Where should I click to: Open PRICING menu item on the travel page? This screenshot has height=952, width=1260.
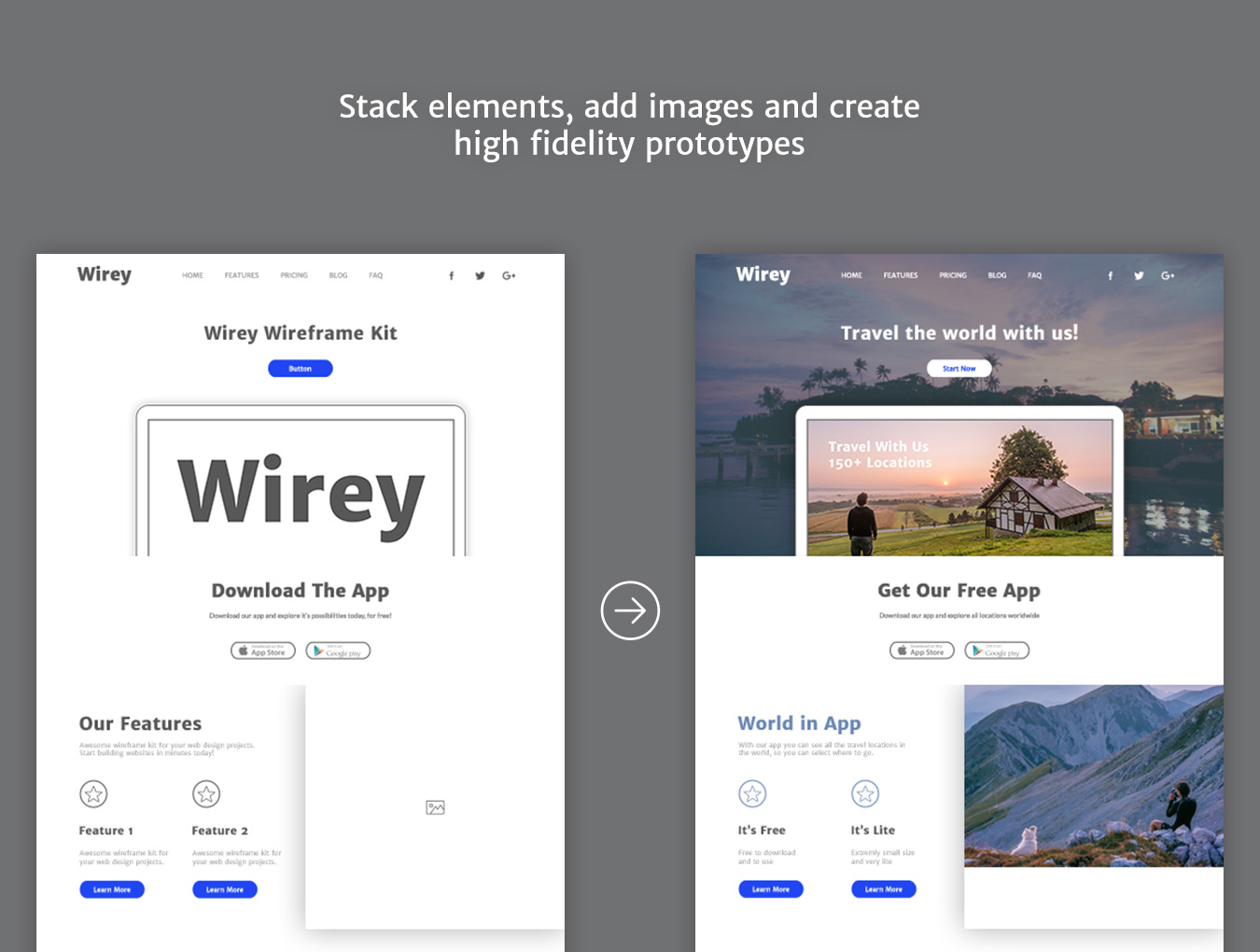[953, 275]
